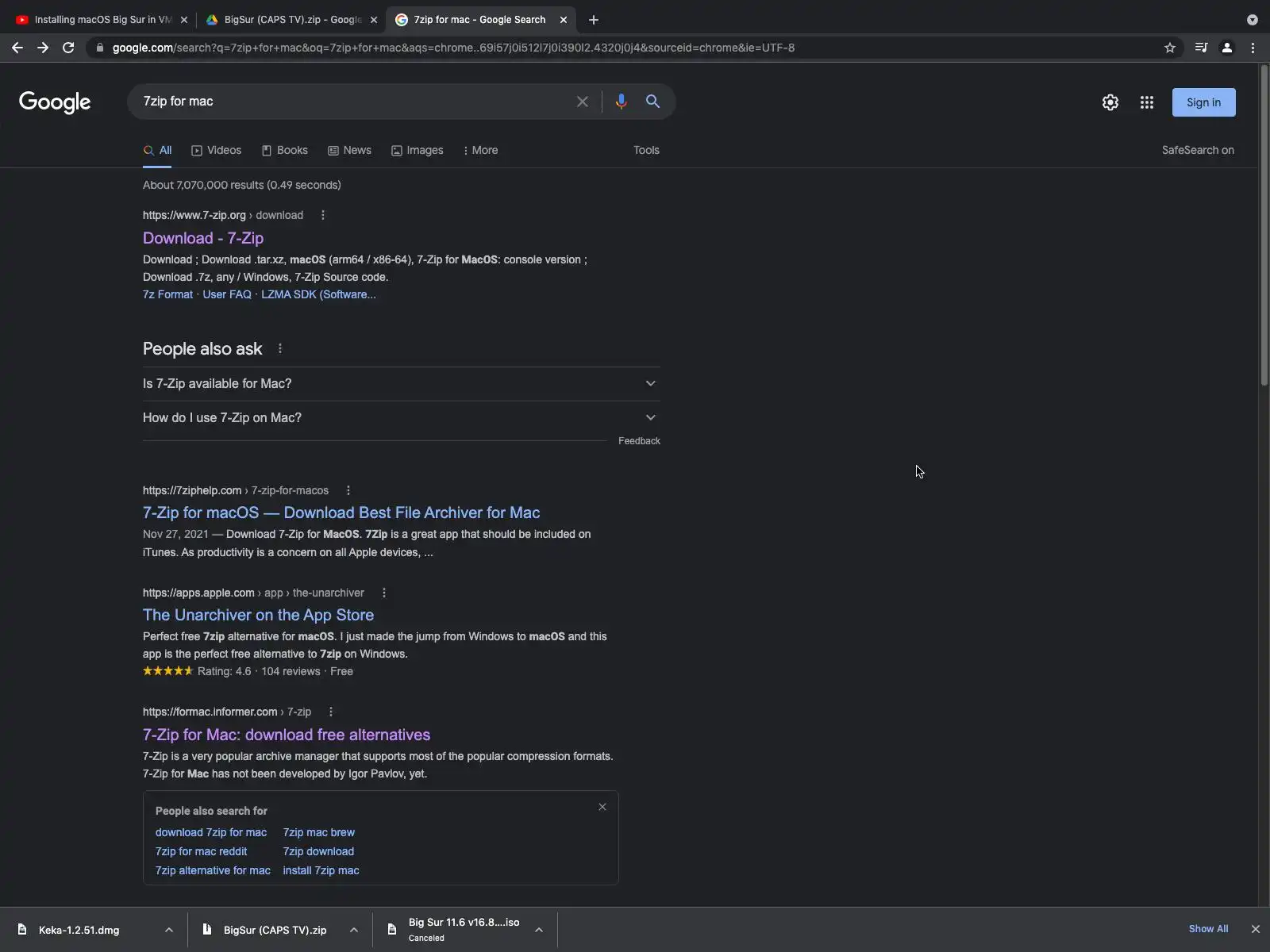Image resolution: width=1270 pixels, height=952 pixels.
Task: Click the '7z Format' sitelink
Action: point(167,294)
